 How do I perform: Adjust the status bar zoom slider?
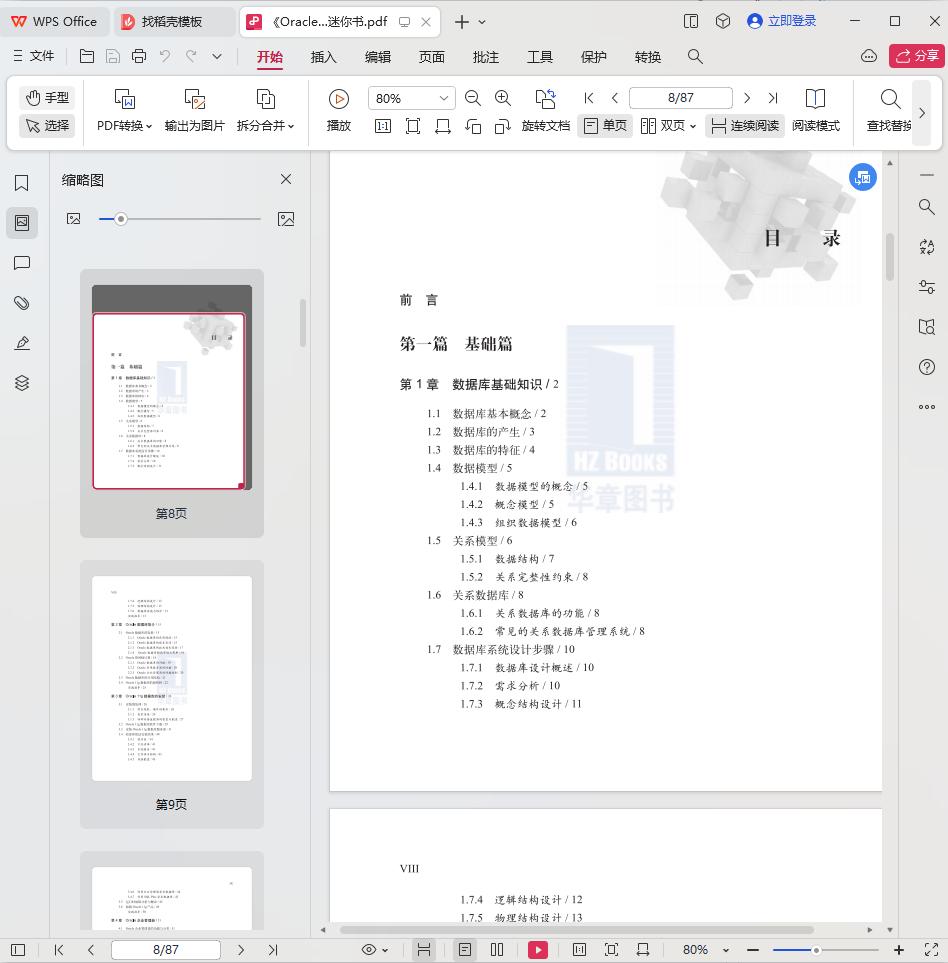coord(816,950)
